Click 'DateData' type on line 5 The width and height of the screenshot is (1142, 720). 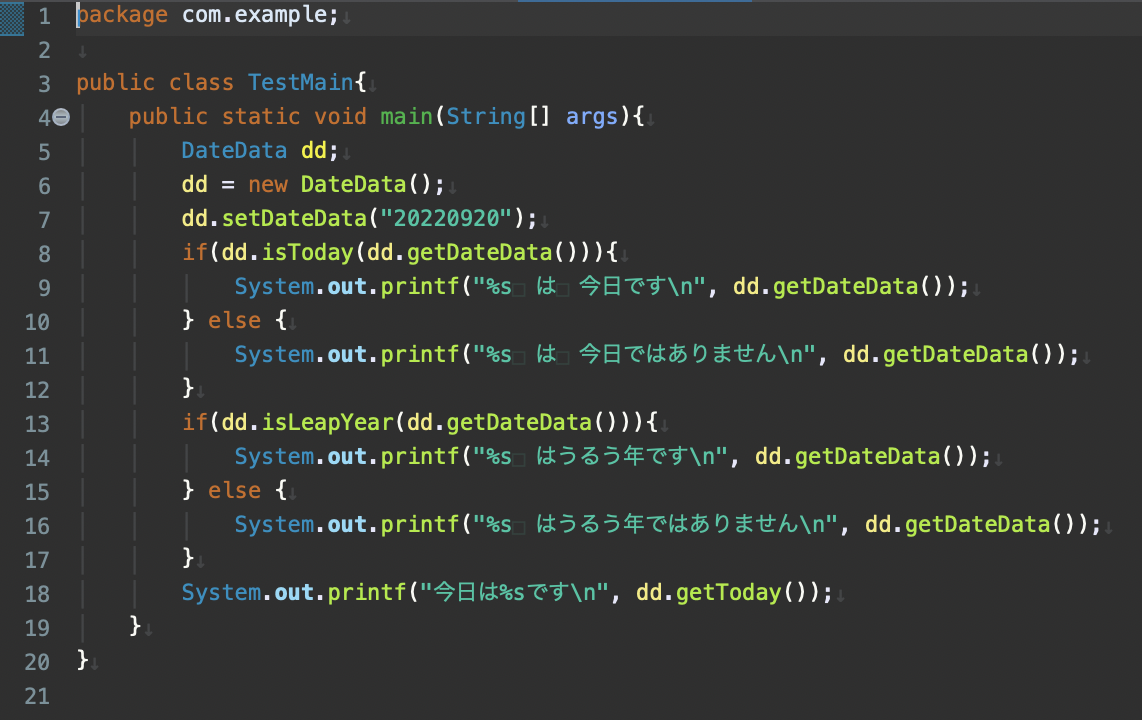click(x=235, y=151)
